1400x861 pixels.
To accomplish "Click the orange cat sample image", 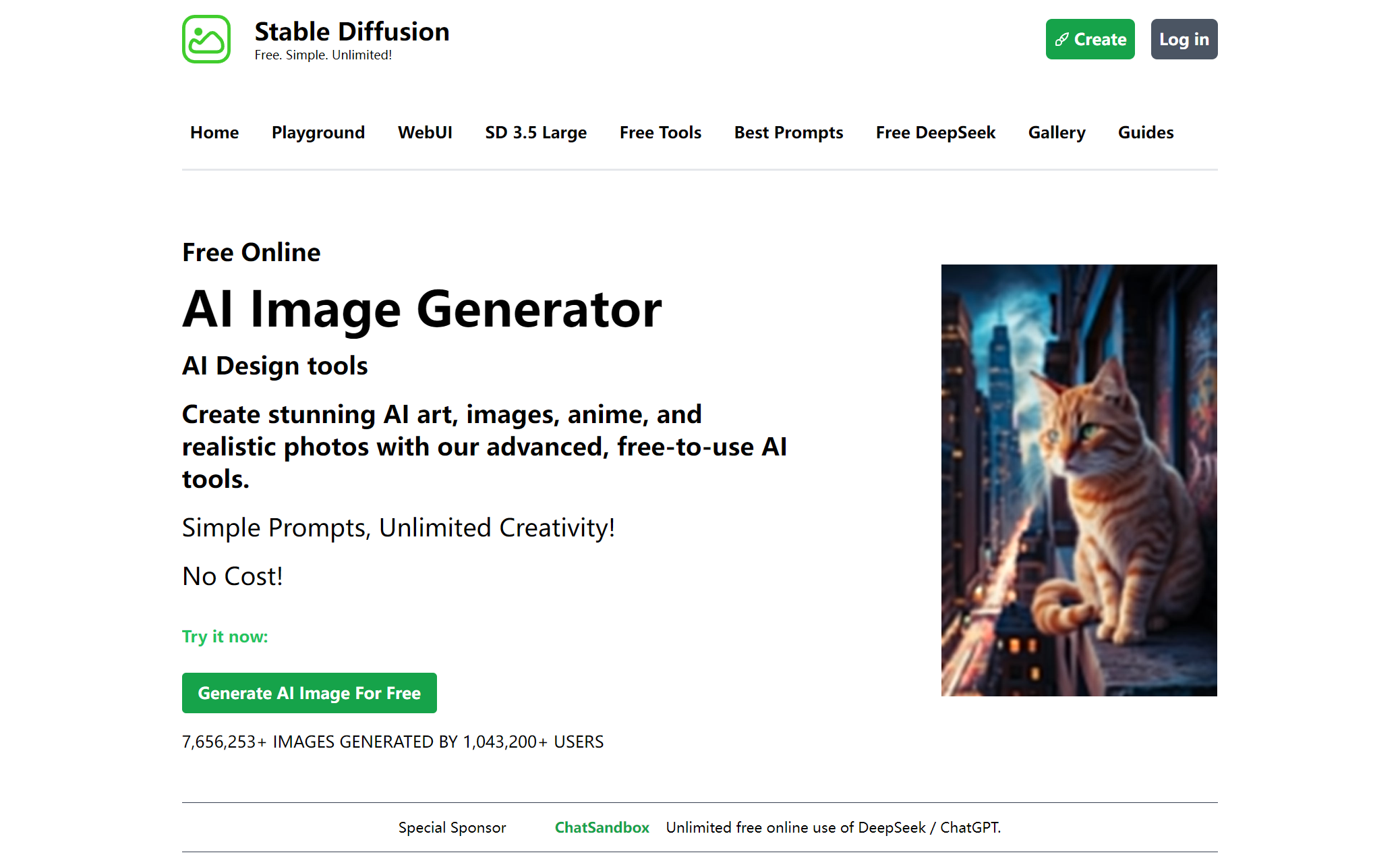I will click(x=1079, y=480).
